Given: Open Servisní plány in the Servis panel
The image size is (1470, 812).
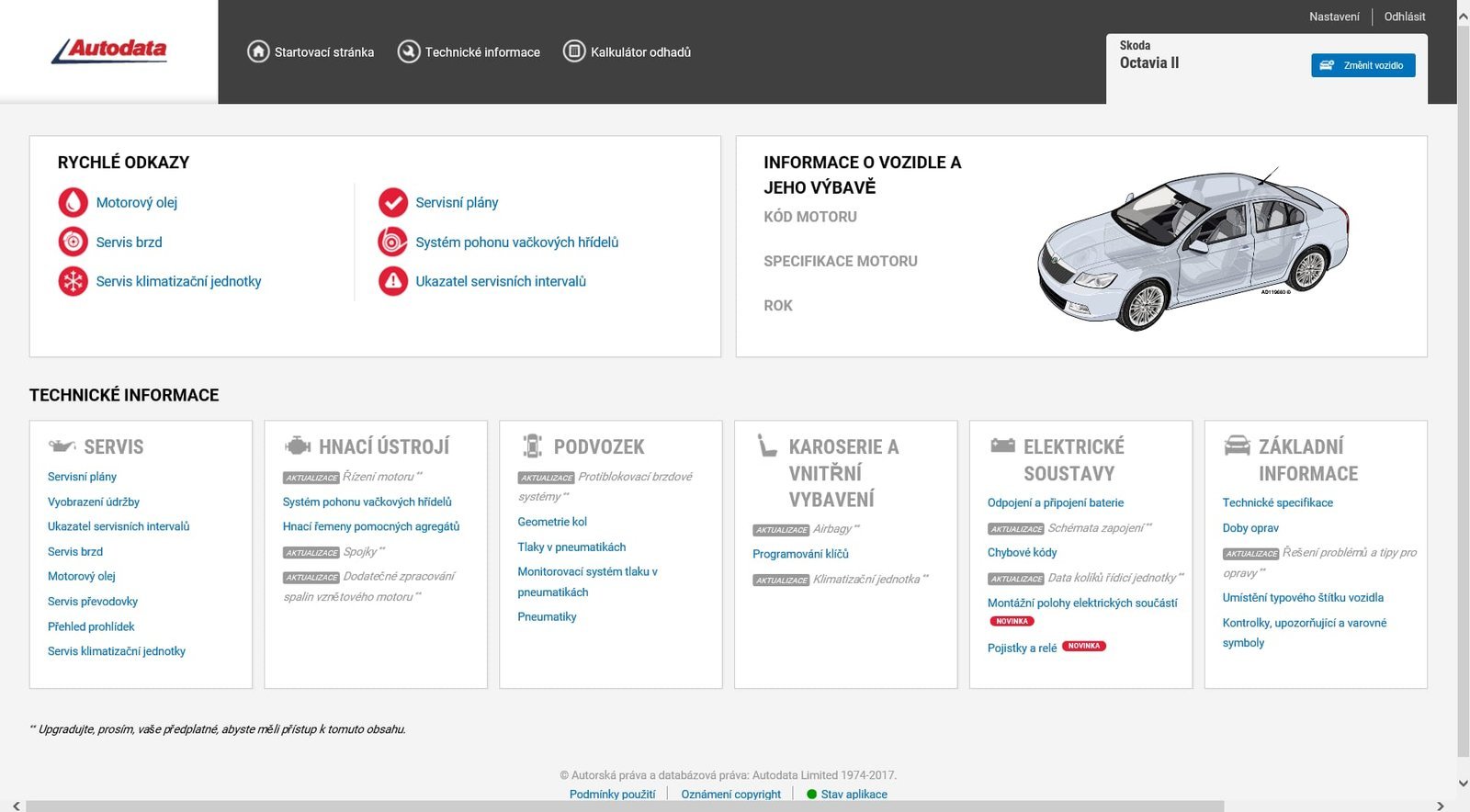Looking at the screenshot, I should tap(82, 477).
